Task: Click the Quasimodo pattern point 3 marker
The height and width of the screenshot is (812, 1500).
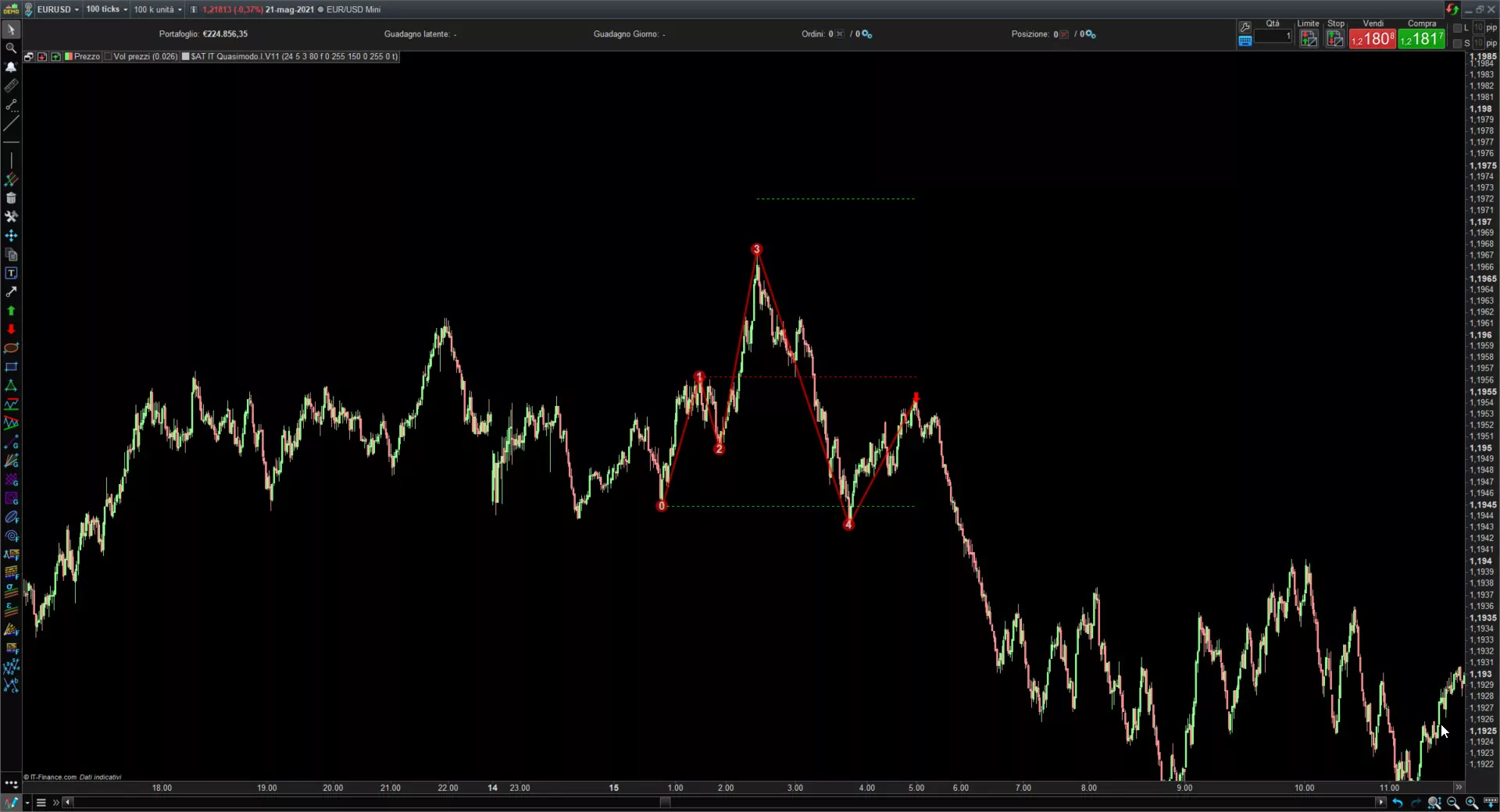Action: coord(756,250)
